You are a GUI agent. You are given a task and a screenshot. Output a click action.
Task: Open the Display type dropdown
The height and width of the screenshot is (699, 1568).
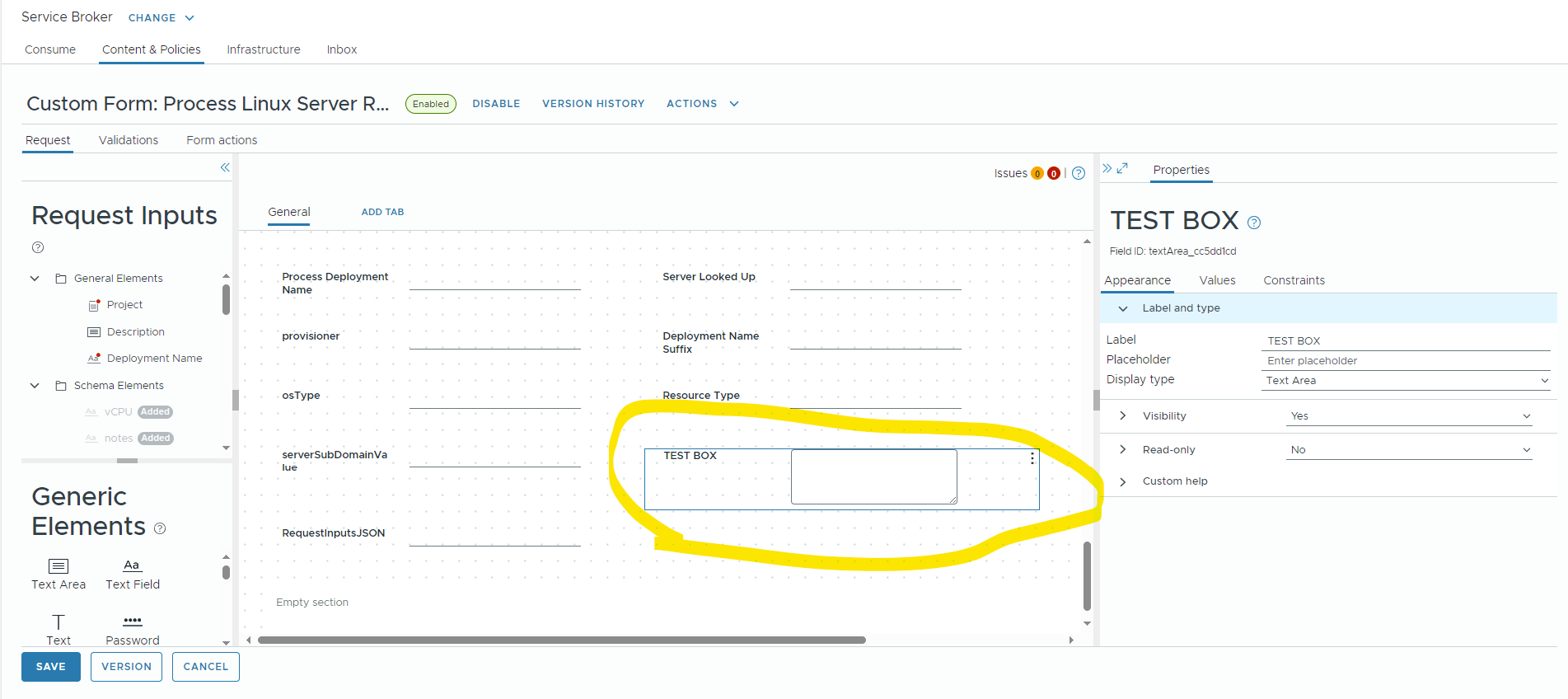click(x=1406, y=381)
